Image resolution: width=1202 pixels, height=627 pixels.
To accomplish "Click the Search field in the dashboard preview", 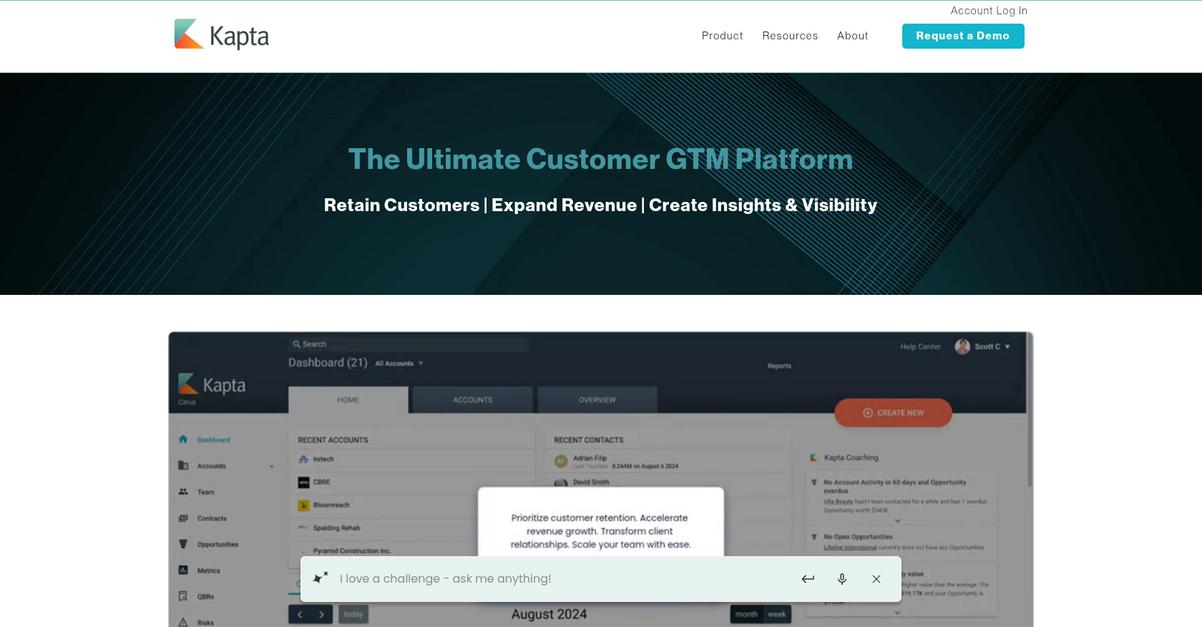I will click(x=408, y=344).
